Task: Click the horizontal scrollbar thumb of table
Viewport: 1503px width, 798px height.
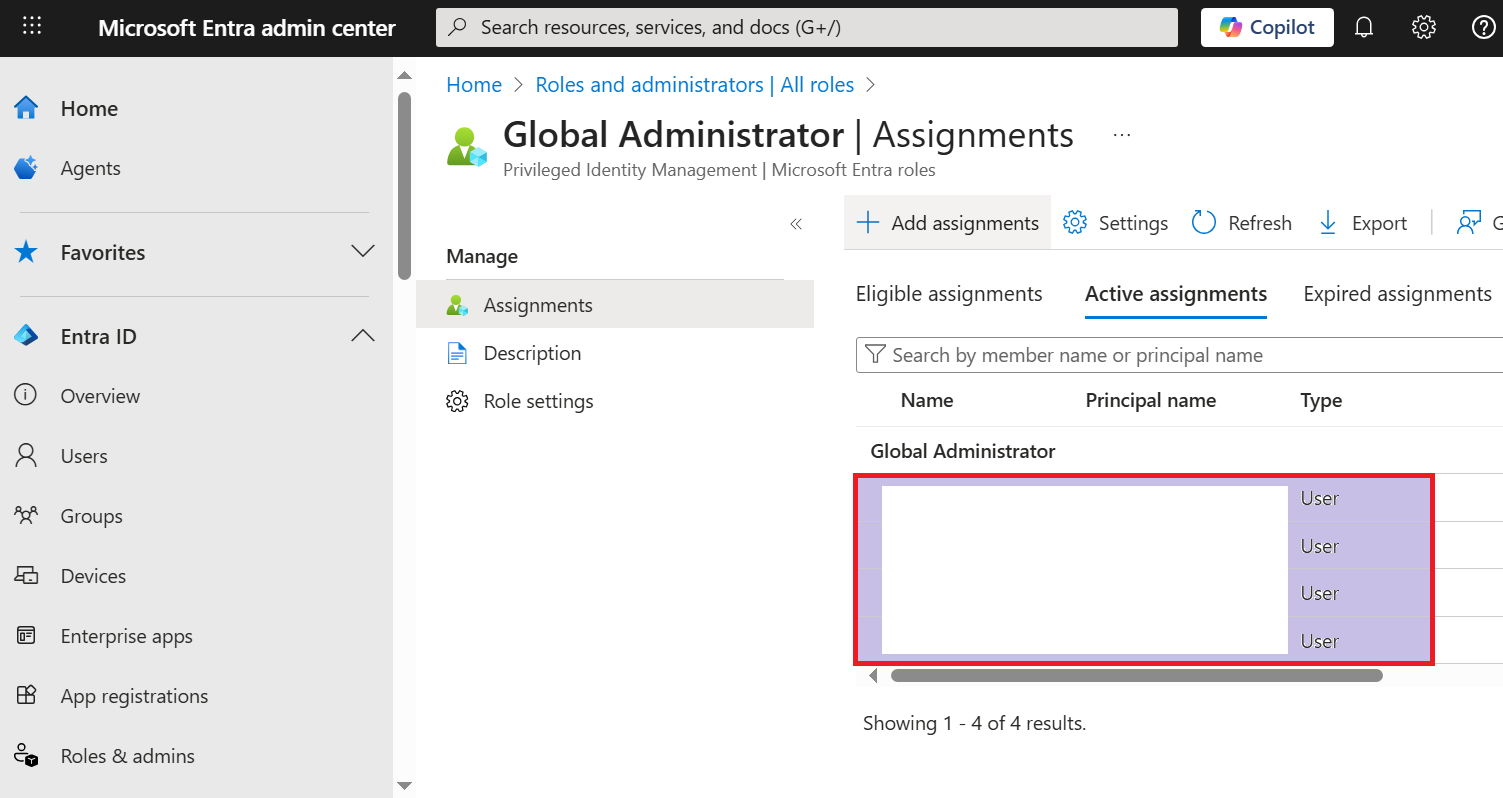Action: point(1137,676)
